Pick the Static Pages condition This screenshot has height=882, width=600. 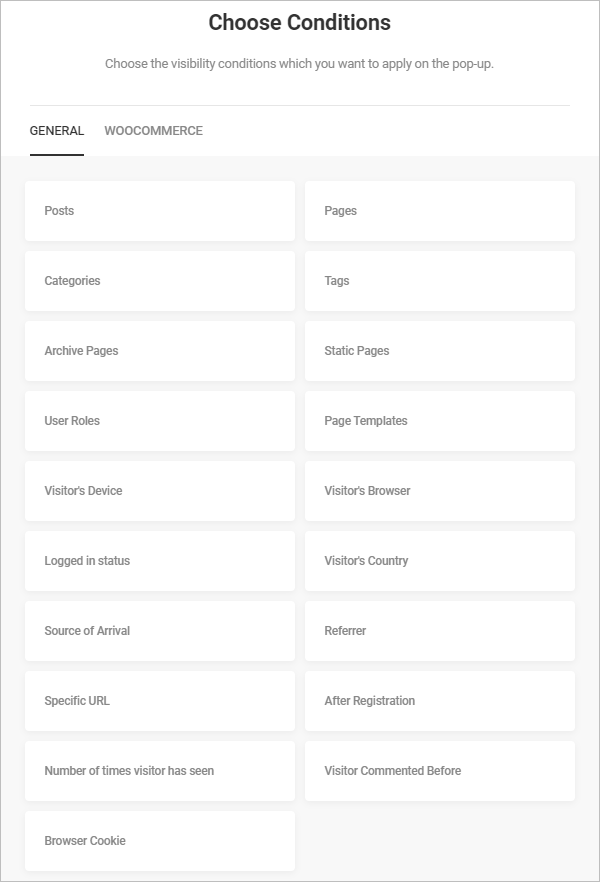click(x=440, y=351)
